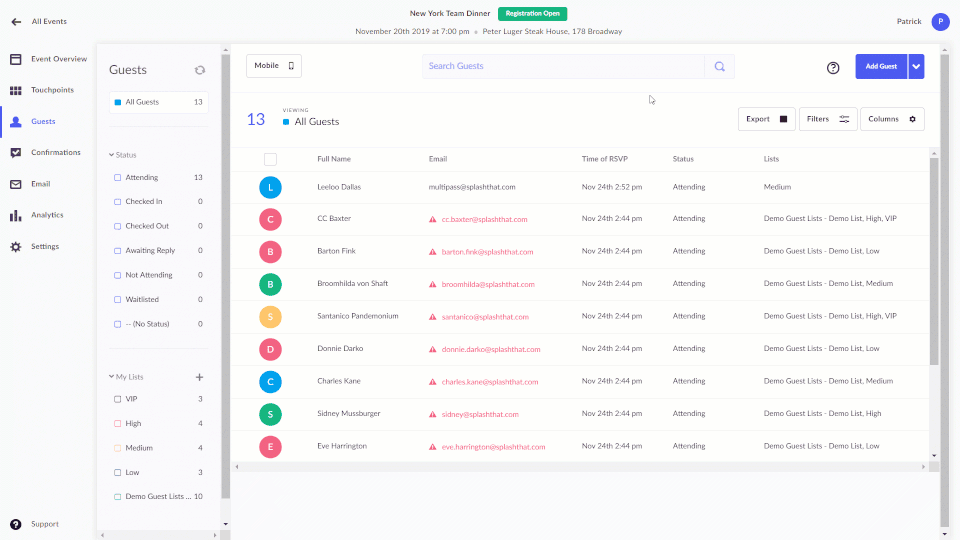Viewport: 960px width, 540px height.
Task: Click the guest table horizontal scrollbar
Action: pos(580,467)
